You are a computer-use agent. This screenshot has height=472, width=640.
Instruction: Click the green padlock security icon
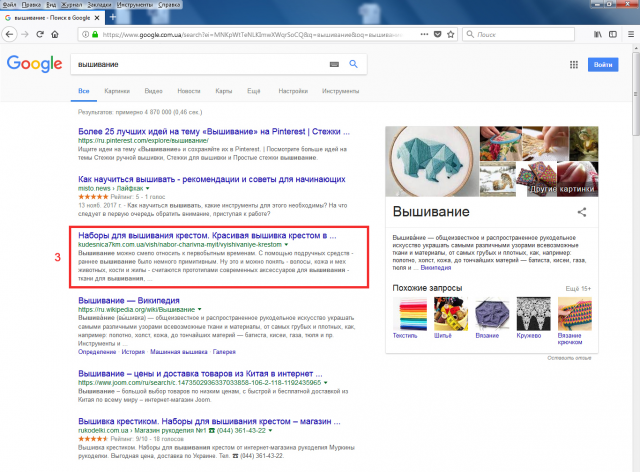[x=95, y=34]
